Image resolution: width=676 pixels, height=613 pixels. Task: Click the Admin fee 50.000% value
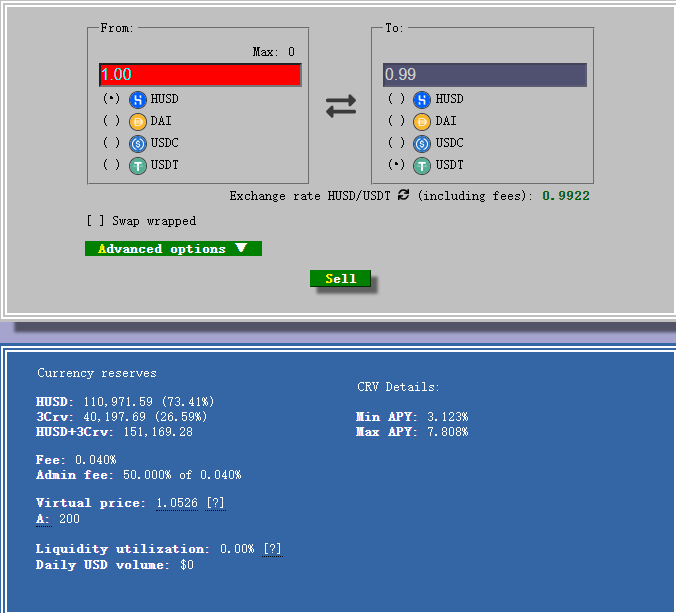click(x=147, y=475)
